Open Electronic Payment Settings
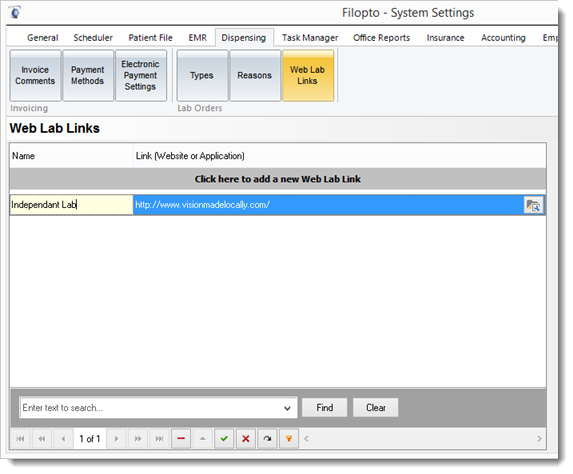573x474 pixels. (140, 75)
